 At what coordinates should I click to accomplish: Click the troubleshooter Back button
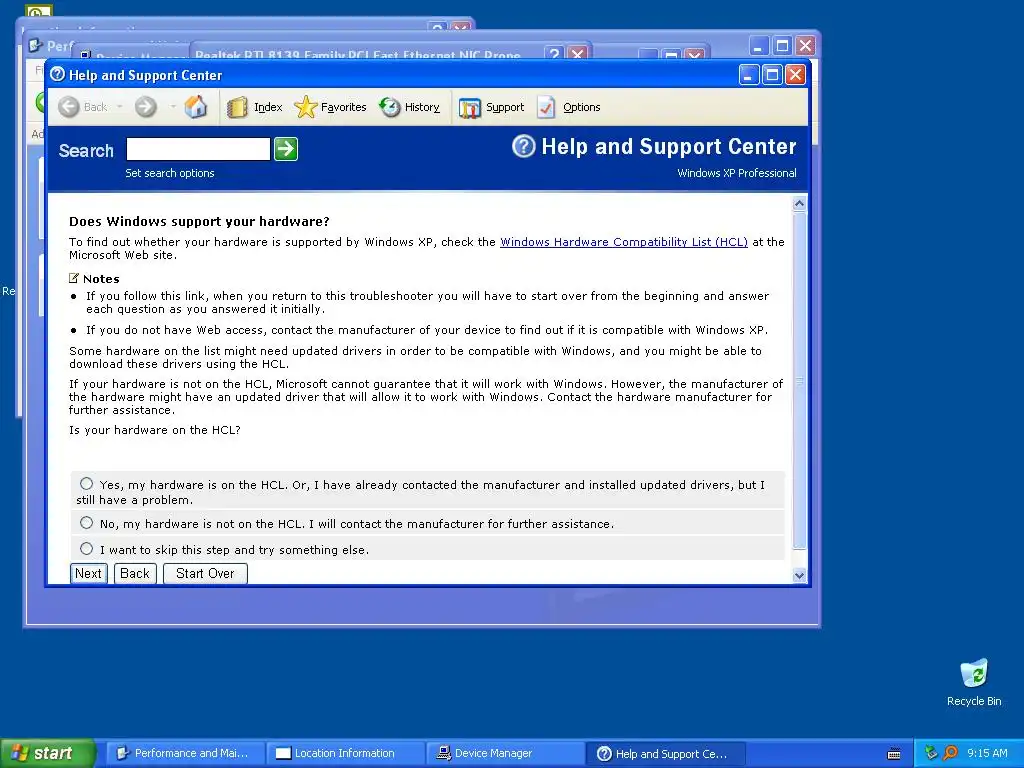135,573
